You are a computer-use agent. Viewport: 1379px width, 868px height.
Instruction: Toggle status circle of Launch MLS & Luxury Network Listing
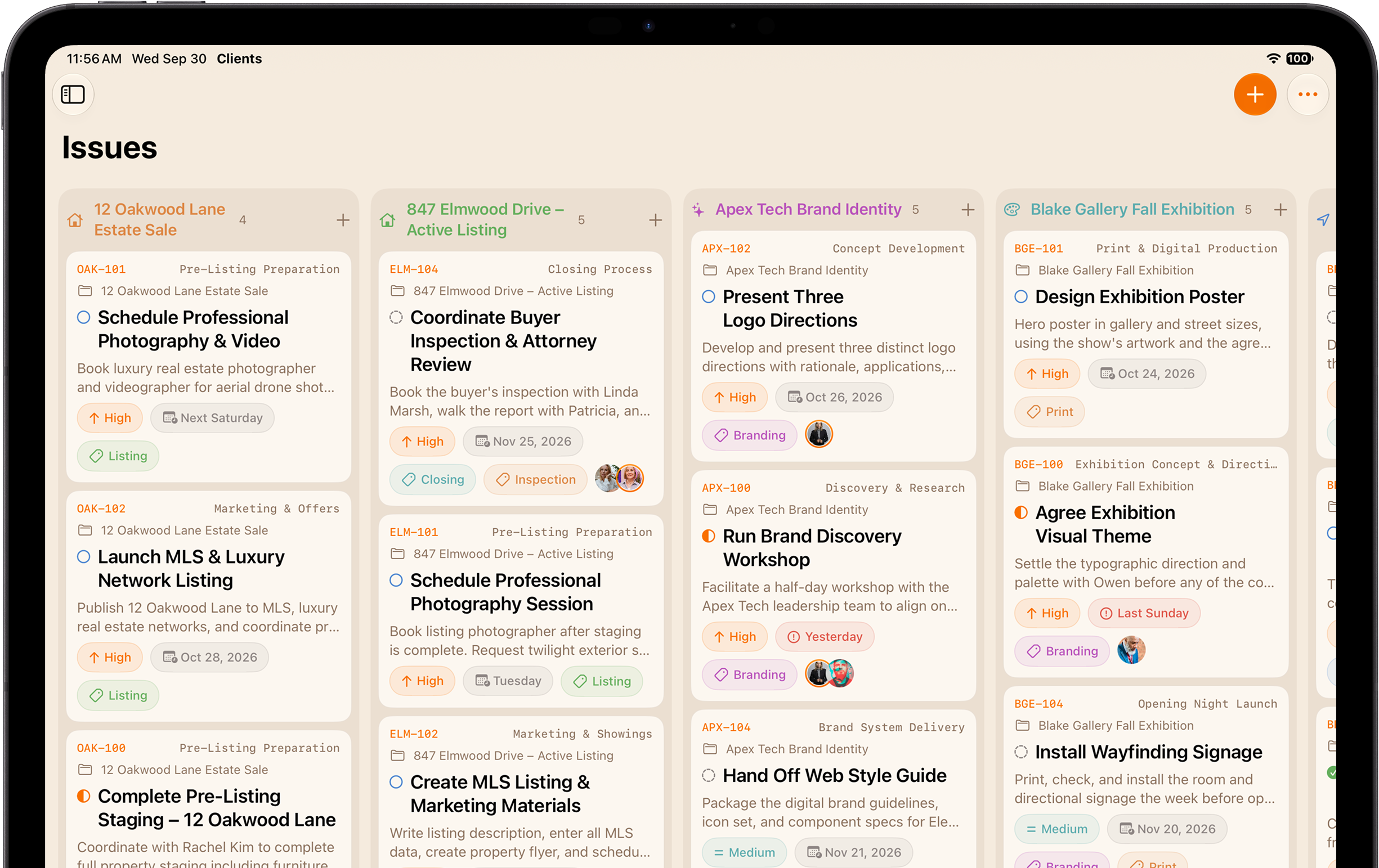[84, 557]
